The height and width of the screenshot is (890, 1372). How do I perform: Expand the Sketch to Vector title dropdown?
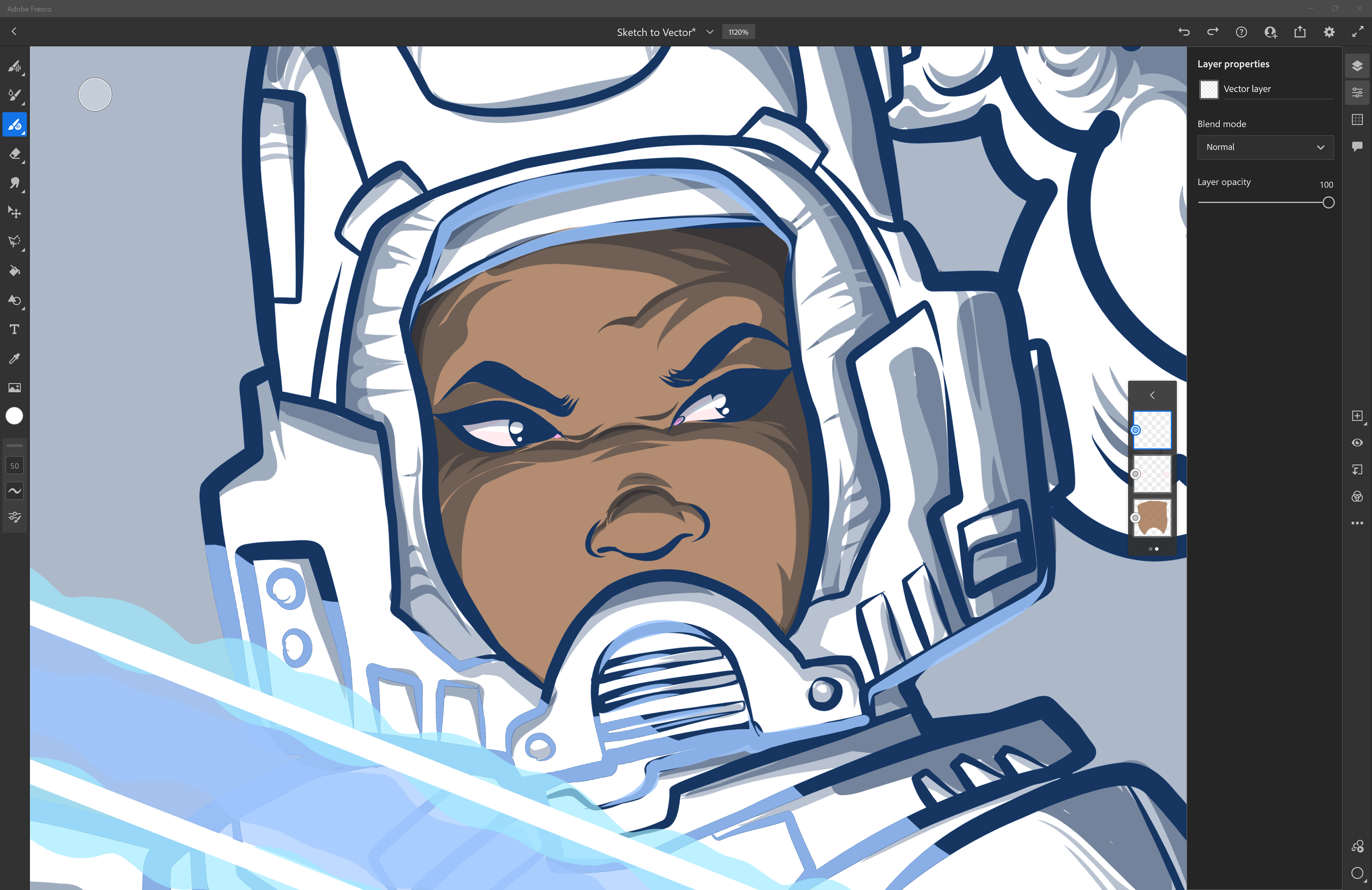(710, 32)
